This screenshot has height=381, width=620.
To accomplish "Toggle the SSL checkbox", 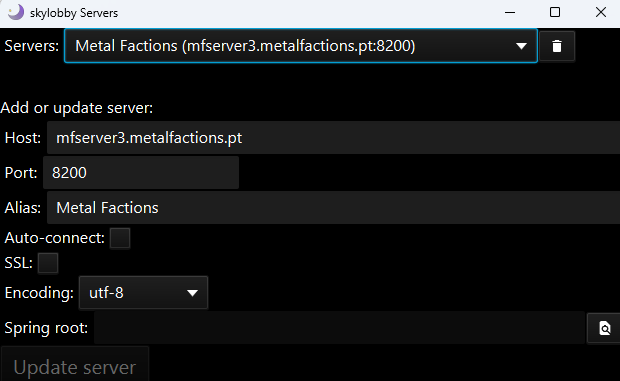I will (x=48, y=263).
